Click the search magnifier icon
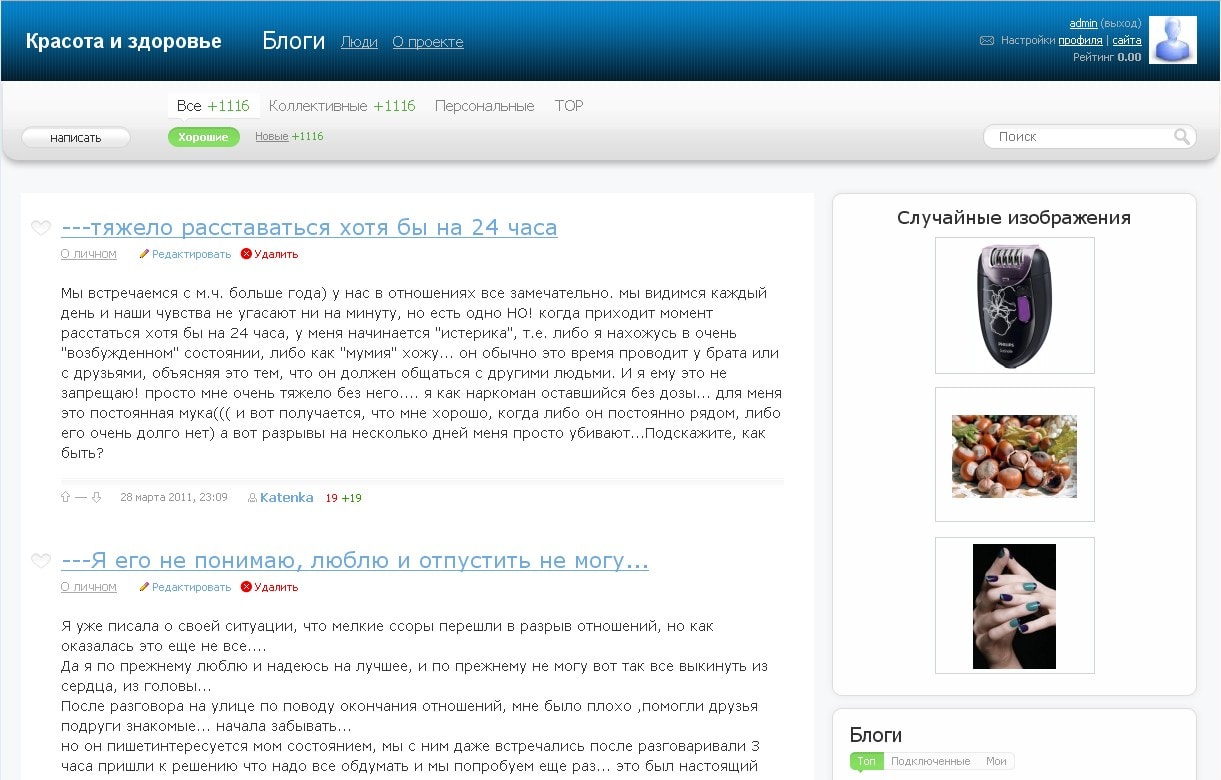The width and height of the screenshot is (1221, 780). click(x=1182, y=137)
